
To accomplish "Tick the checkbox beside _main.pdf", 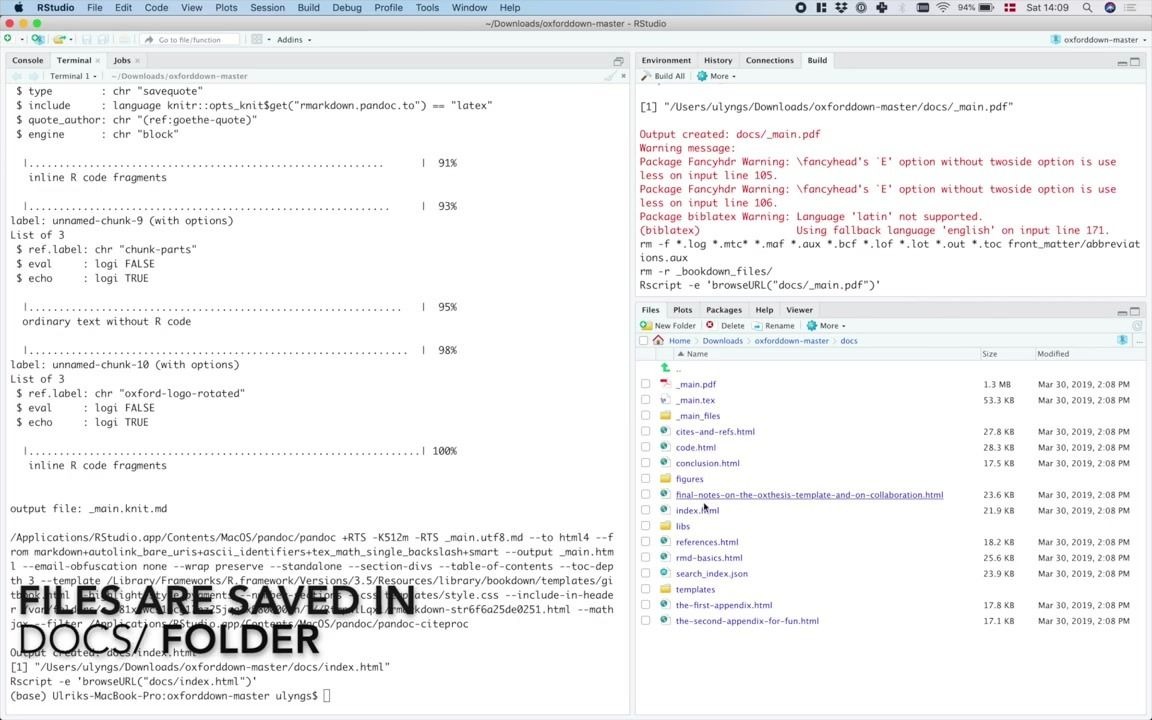I will click(645, 384).
